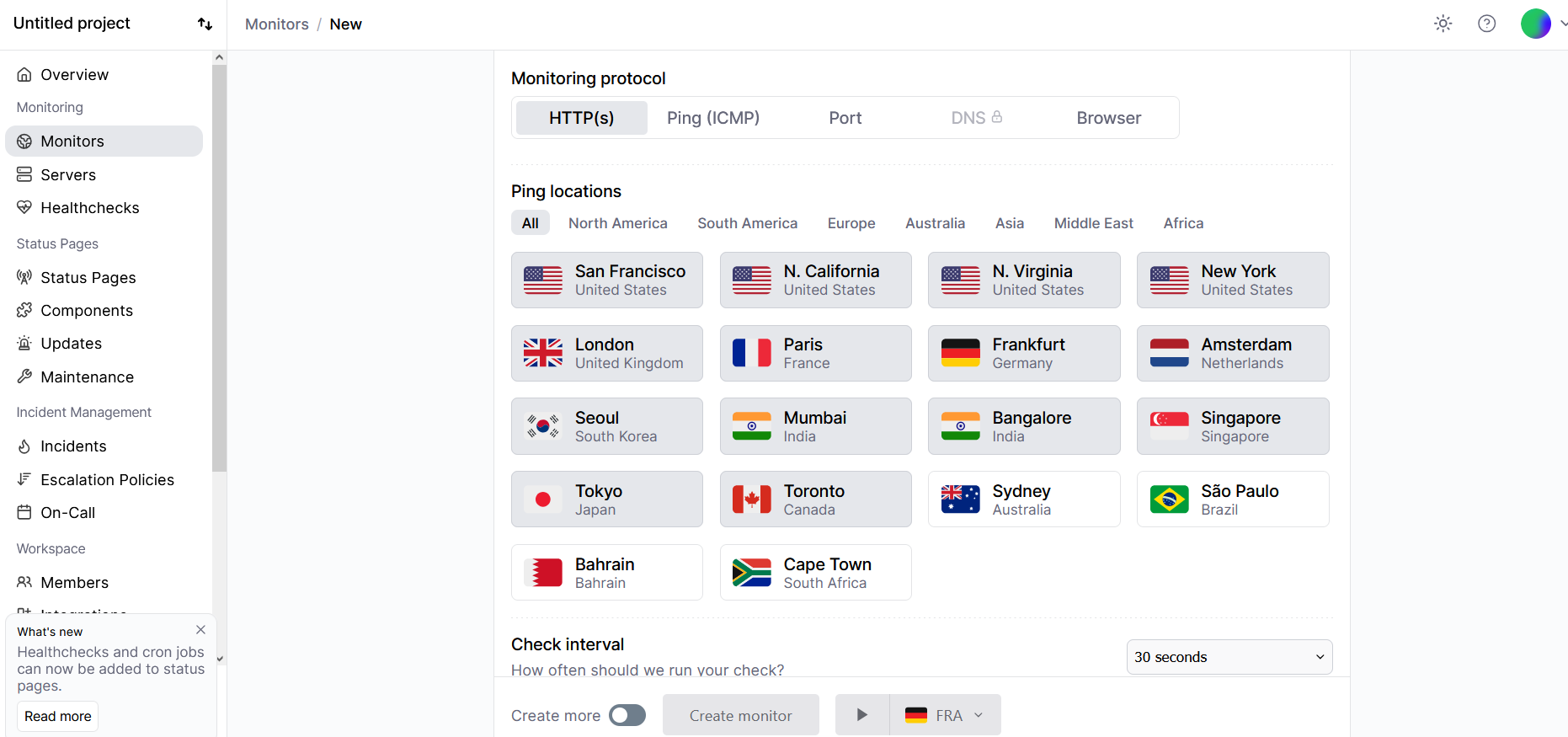The image size is (1568, 737).
Task: Toggle New York location card
Action: click(1233, 280)
